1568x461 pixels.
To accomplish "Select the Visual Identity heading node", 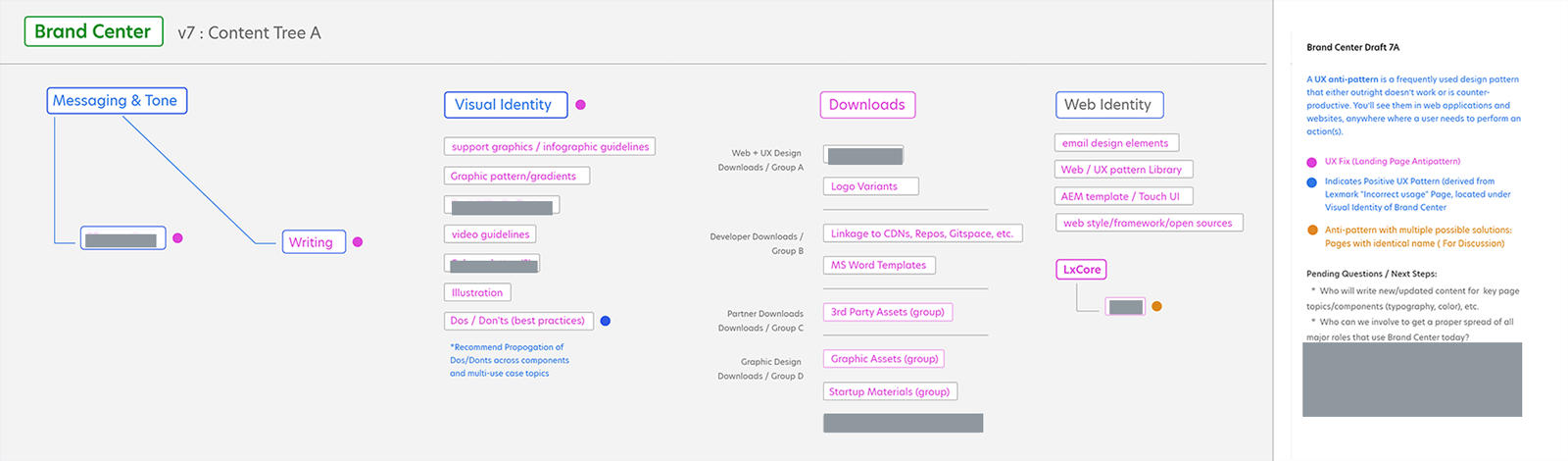I will pos(503,105).
